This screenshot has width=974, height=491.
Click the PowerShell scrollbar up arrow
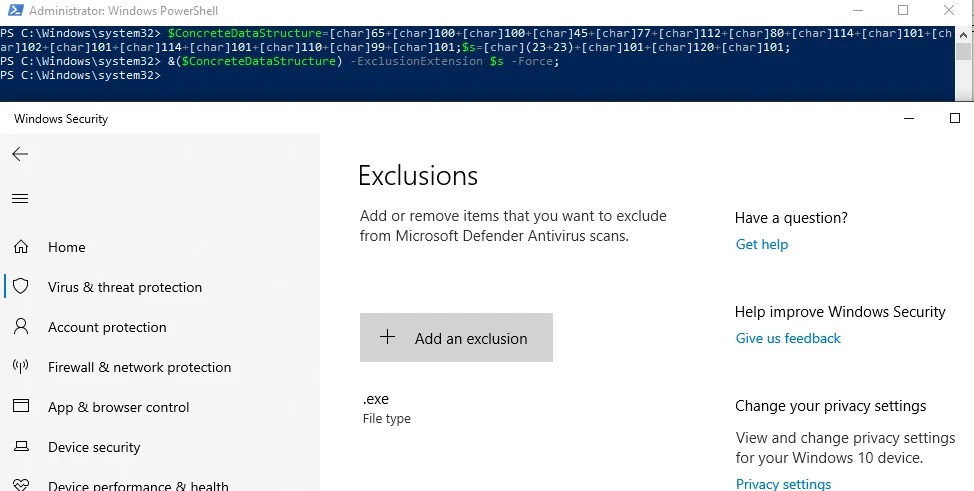coord(963,33)
